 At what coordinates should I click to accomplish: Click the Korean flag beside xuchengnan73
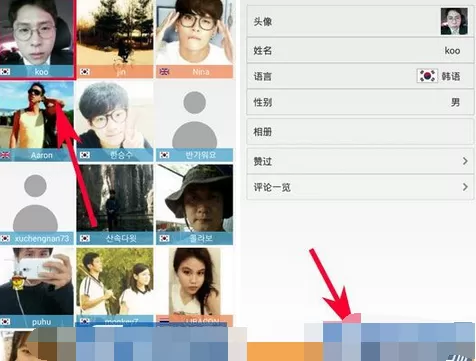(5, 238)
